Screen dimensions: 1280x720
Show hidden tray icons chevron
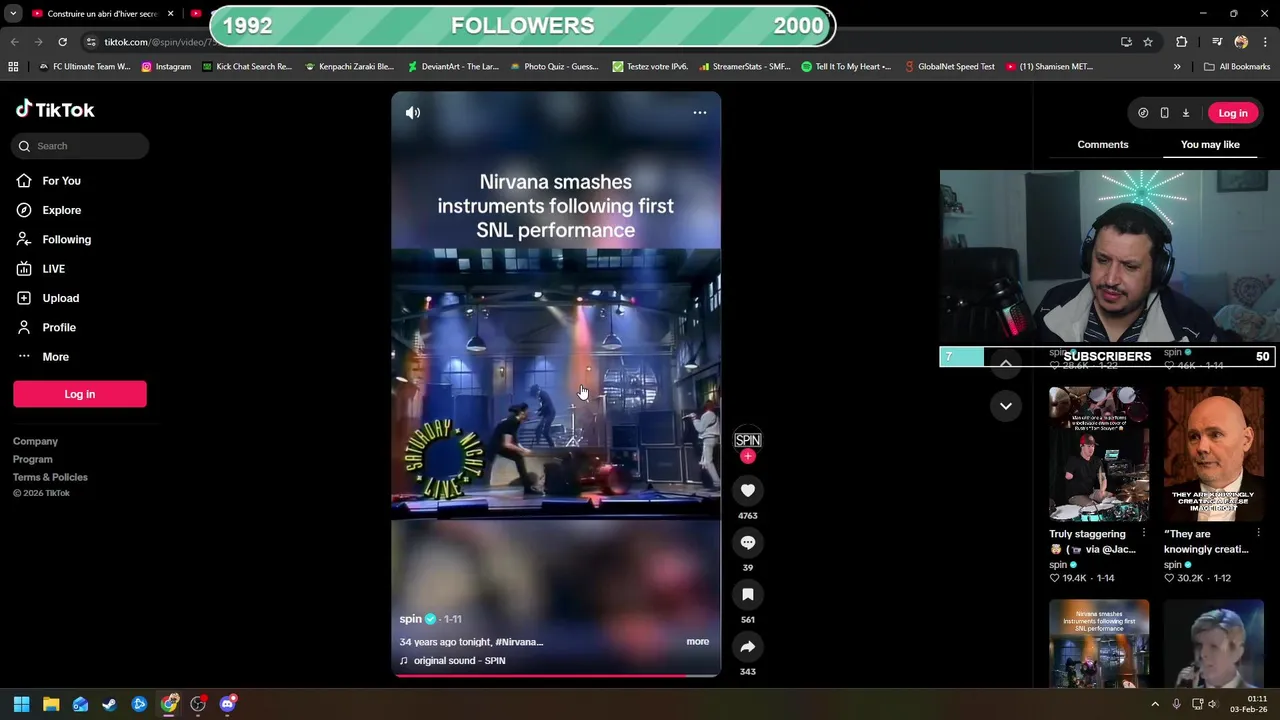click(x=1155, y=704)
